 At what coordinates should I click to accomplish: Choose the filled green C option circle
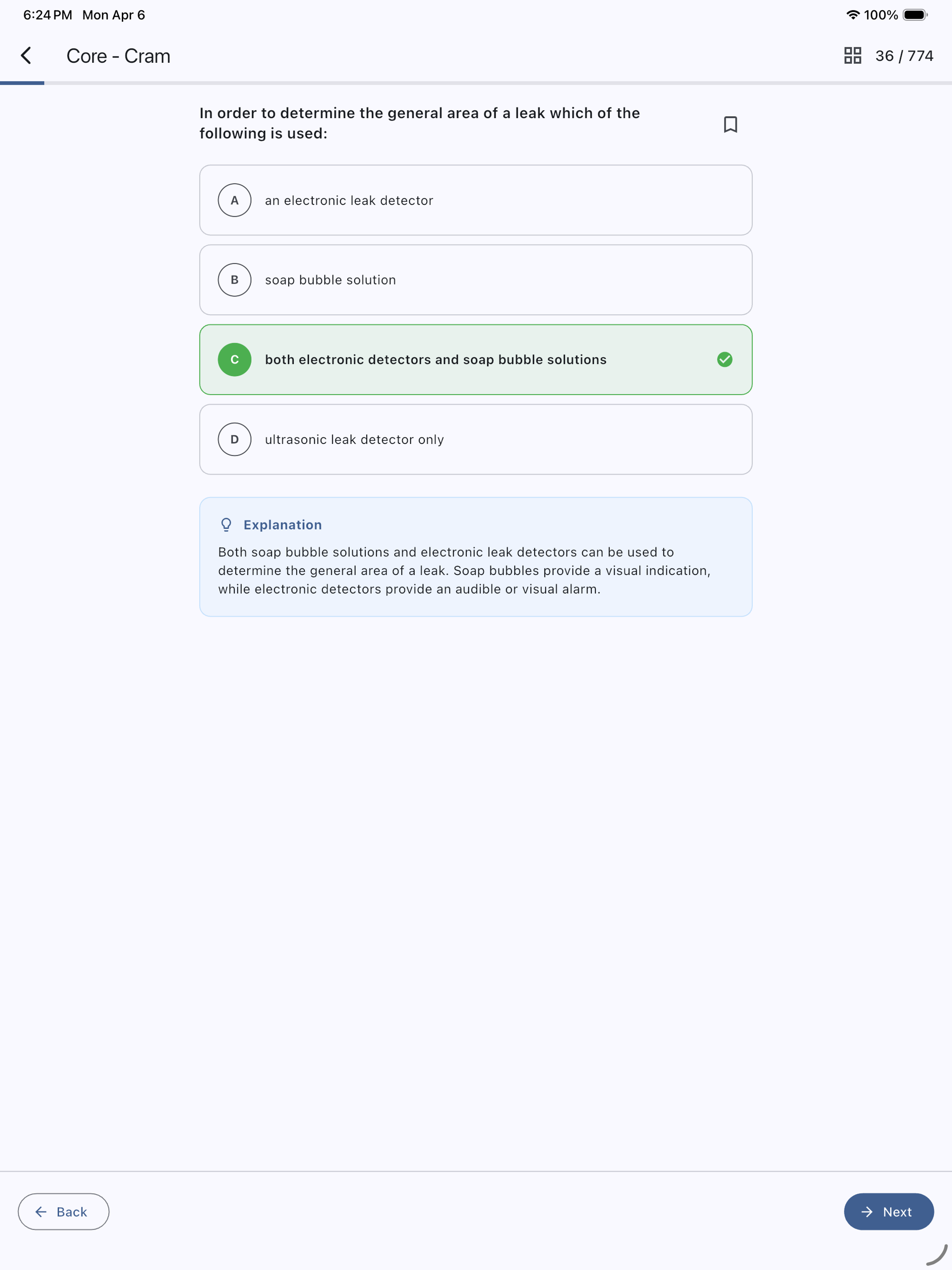click(x=234, y=359)
